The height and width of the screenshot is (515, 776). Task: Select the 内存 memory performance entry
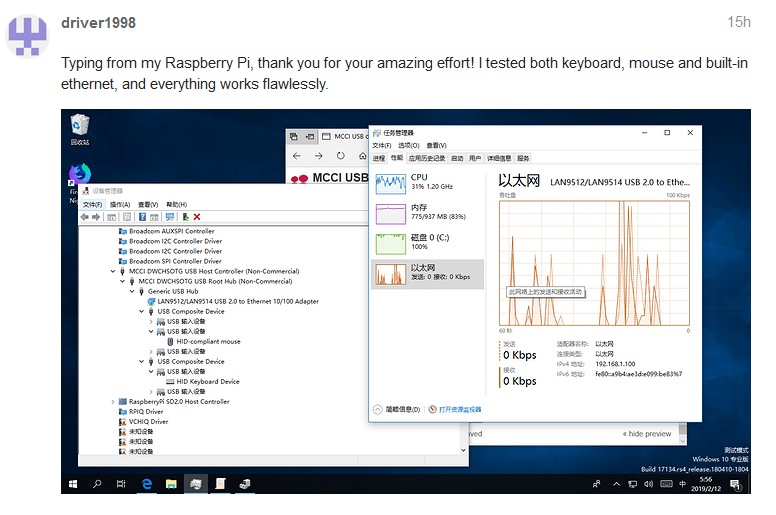427,214
